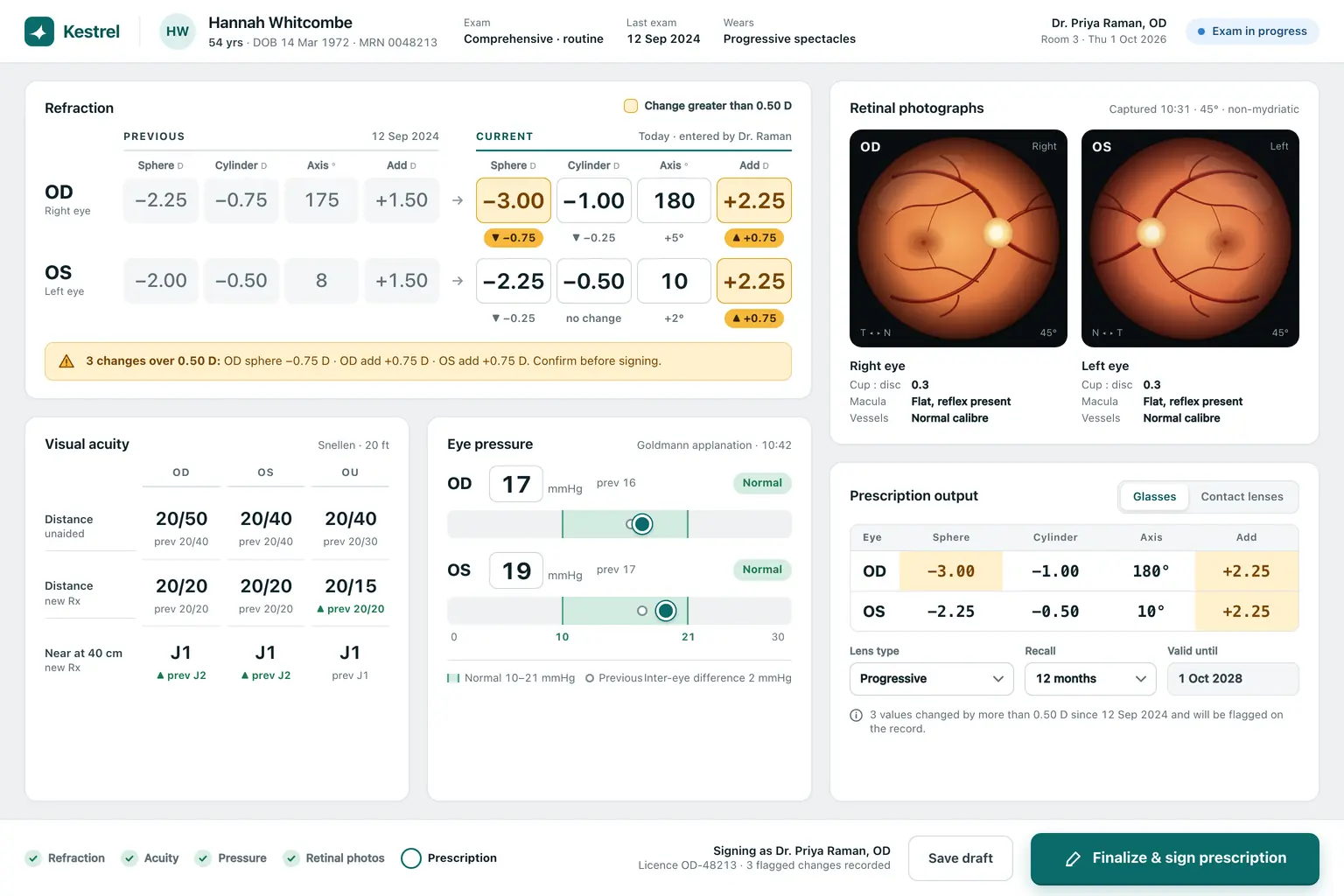The height and width of the screenshot is (896, 1344).
Task: Open the HW patient avatar
Action: coord(178,31)
